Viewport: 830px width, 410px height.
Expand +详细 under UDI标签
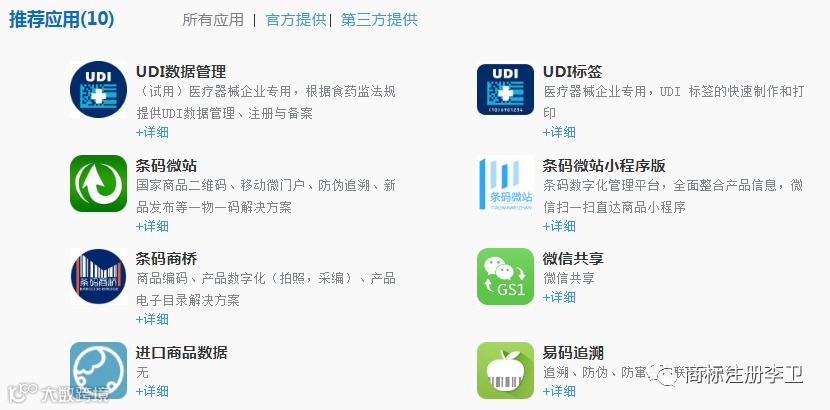[559, 132]
